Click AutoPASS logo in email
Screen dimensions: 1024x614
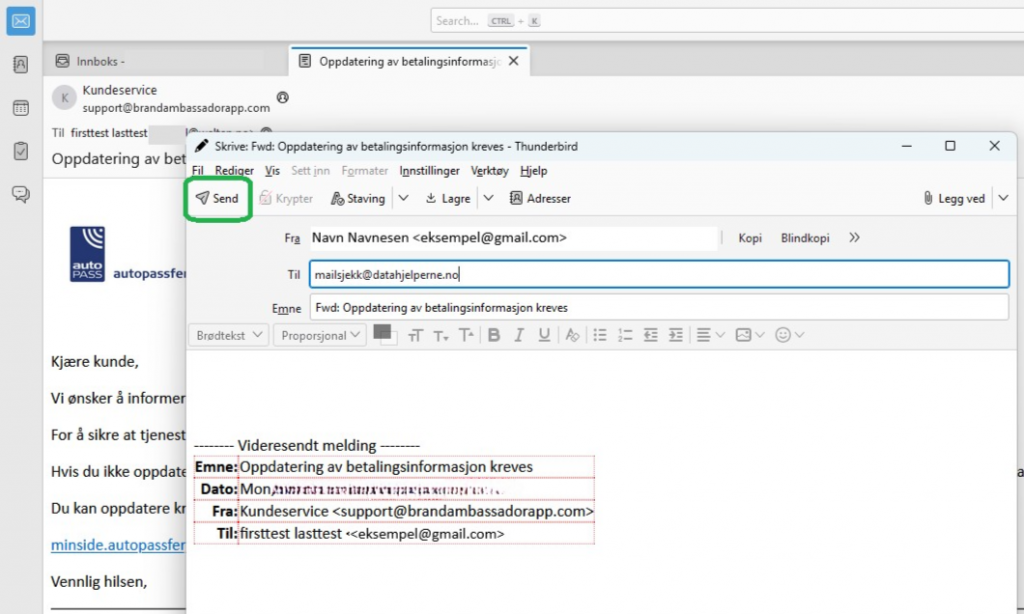88,254
